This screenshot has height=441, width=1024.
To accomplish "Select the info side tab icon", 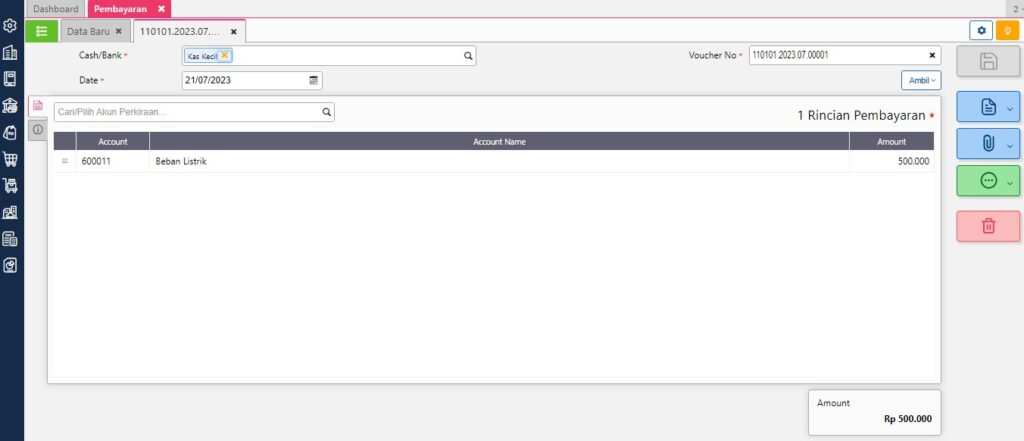I will [38, 130].
